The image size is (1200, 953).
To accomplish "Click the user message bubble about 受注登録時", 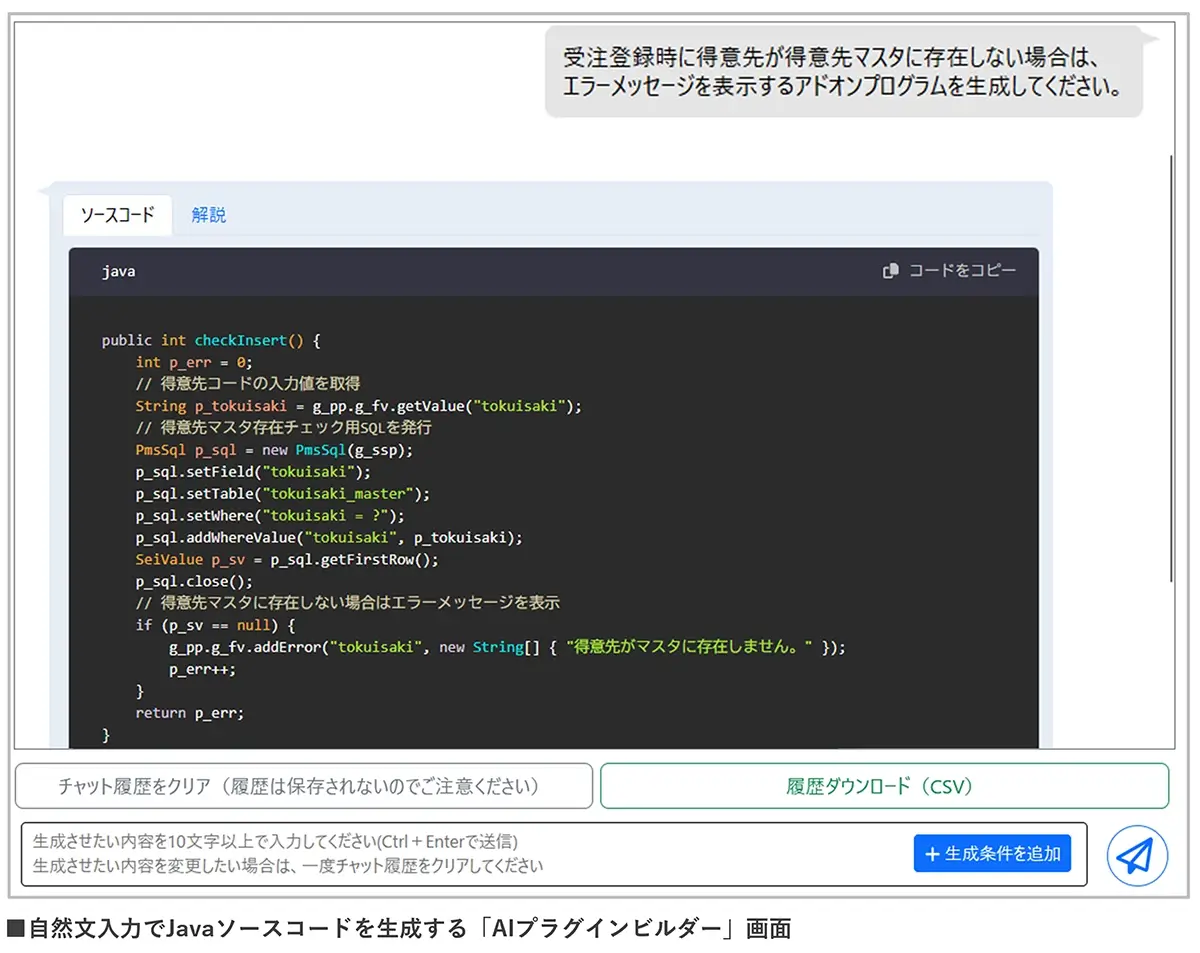I will (844, 72).
